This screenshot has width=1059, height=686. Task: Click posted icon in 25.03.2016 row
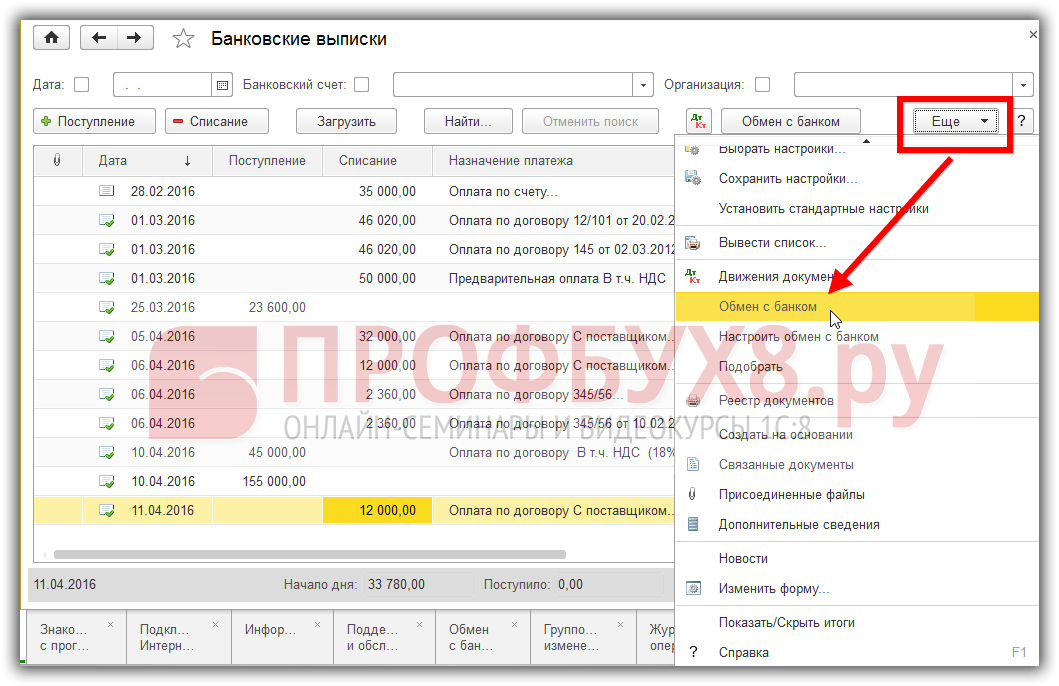[x=107, y=307]
